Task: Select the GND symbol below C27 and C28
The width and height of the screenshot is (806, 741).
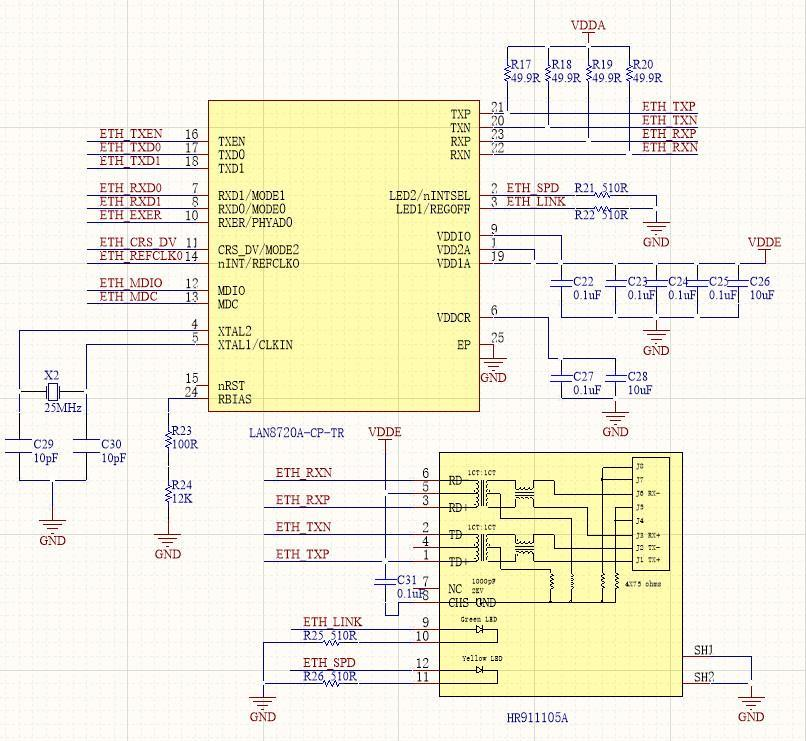Action: 615,424
